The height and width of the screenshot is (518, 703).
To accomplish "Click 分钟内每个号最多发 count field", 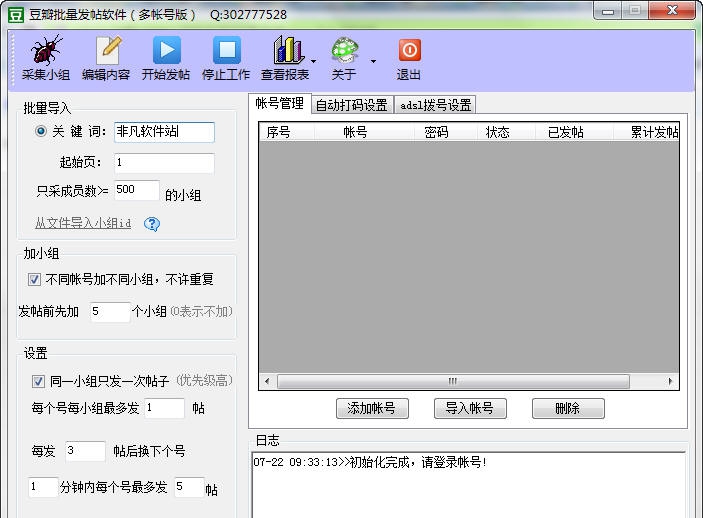I will [x=189, y=487].
